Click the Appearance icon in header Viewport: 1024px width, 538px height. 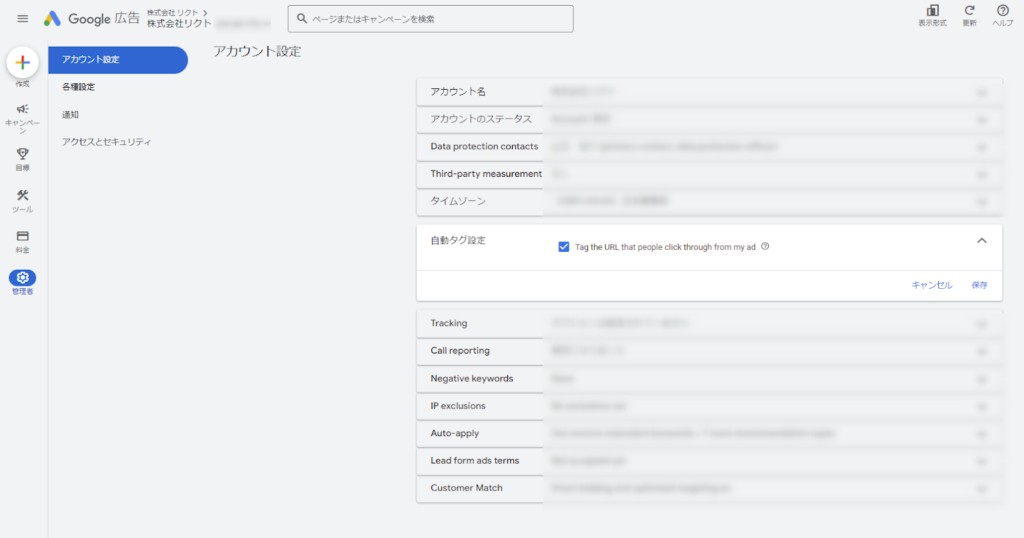(x=933, y=10)
